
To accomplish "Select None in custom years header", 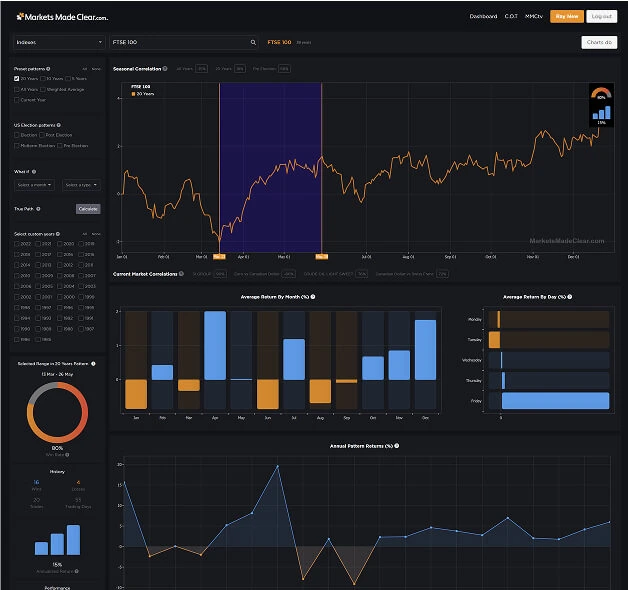I will click(96, 234).
